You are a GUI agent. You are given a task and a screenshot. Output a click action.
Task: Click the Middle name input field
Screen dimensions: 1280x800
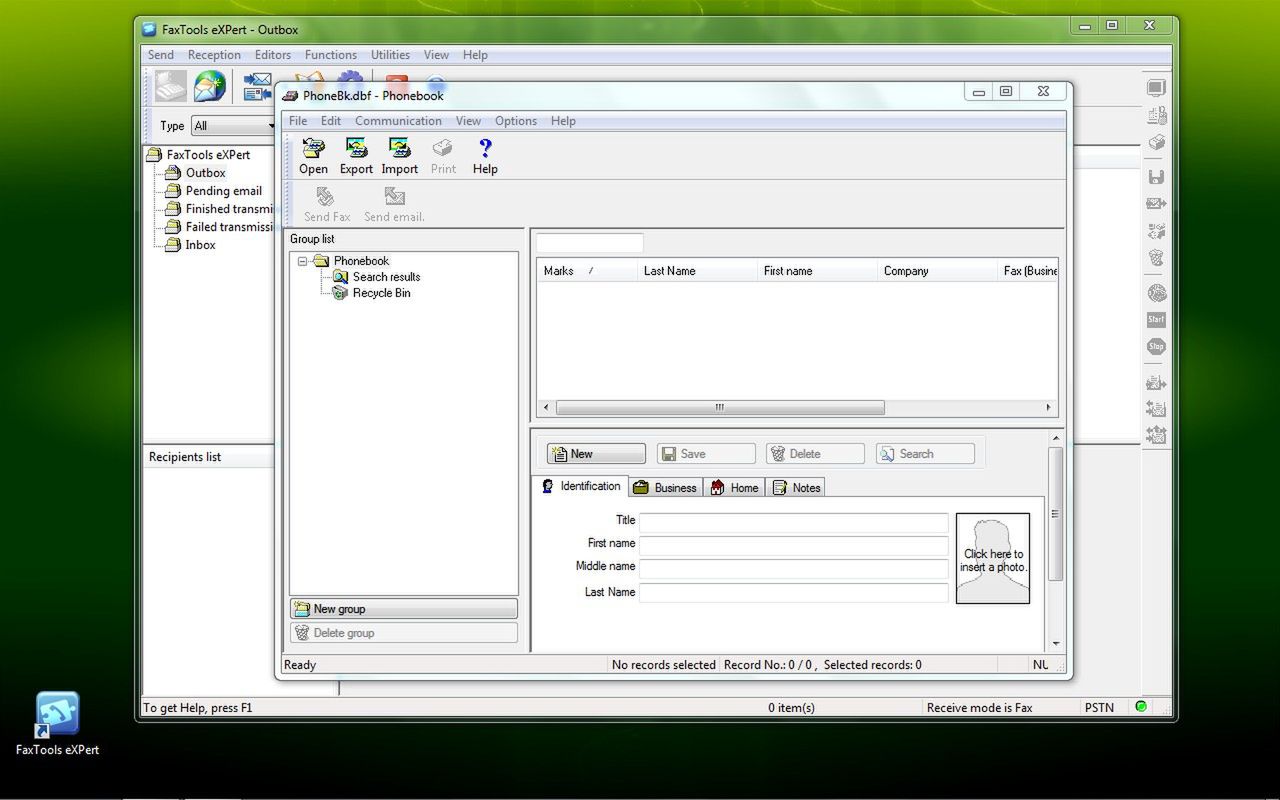(794, 569)
